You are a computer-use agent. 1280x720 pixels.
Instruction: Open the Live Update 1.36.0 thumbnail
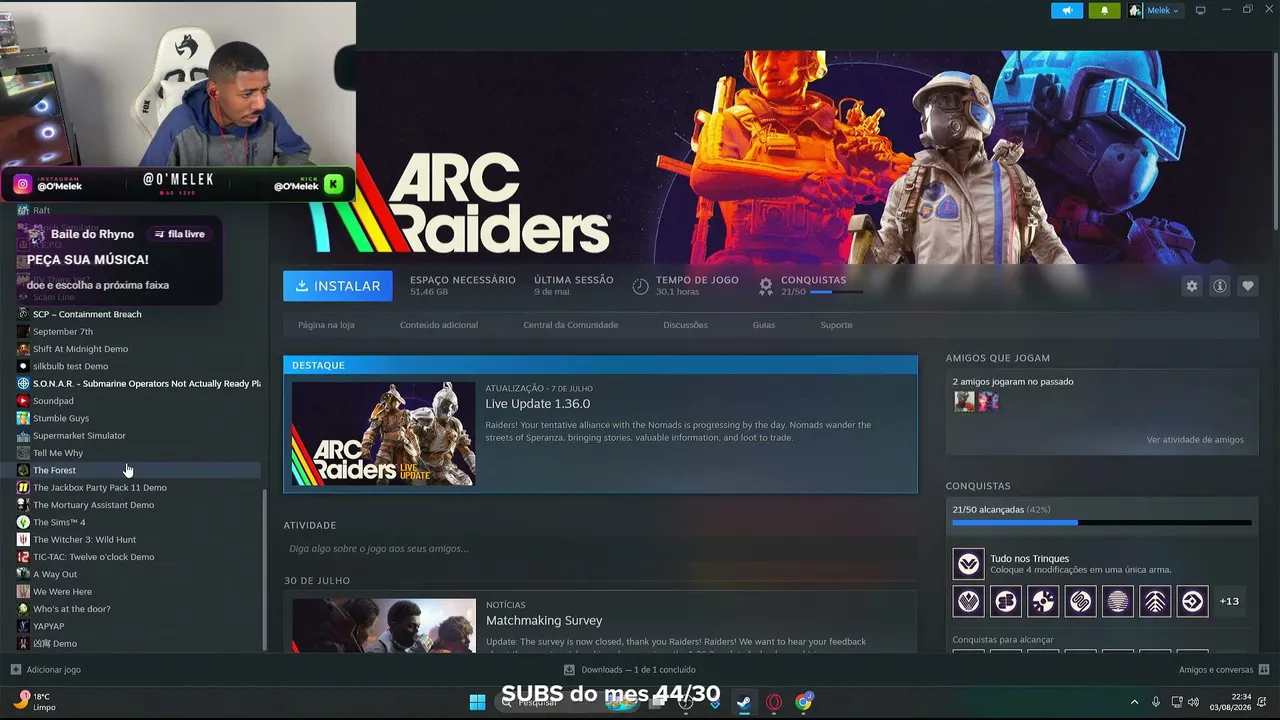(384, 434)
